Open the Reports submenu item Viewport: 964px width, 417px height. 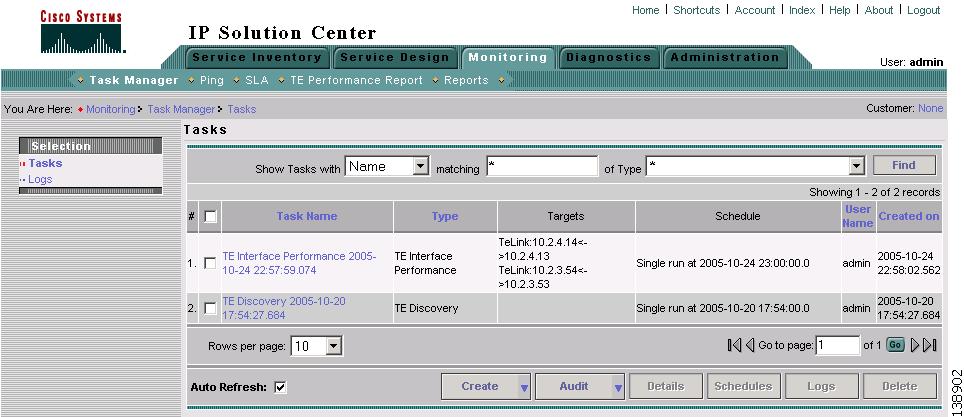[466, 80]
